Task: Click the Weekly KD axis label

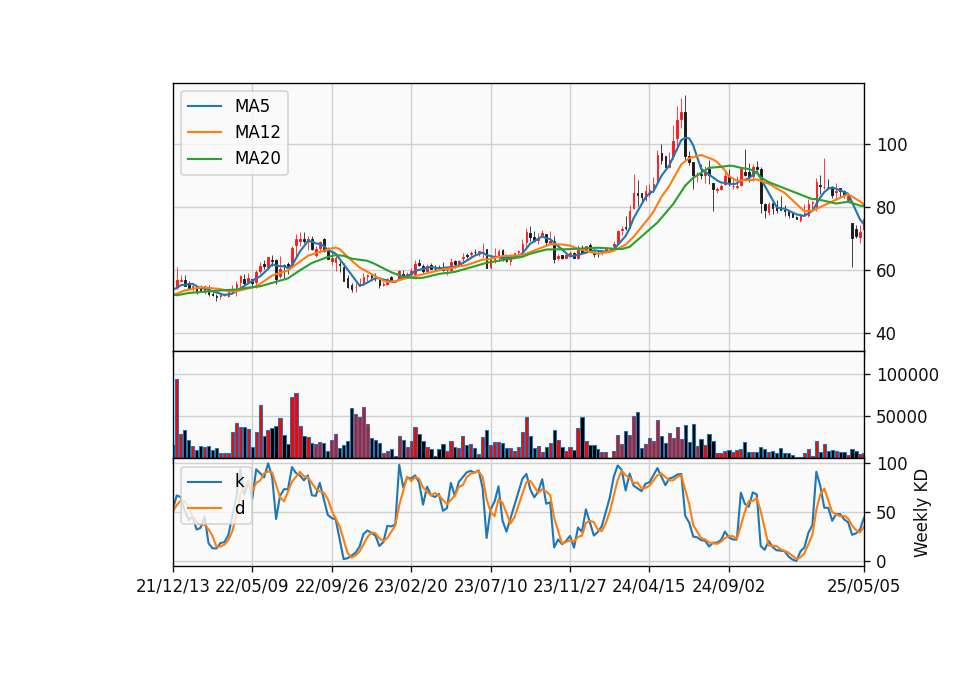Action: pos(920,513)
